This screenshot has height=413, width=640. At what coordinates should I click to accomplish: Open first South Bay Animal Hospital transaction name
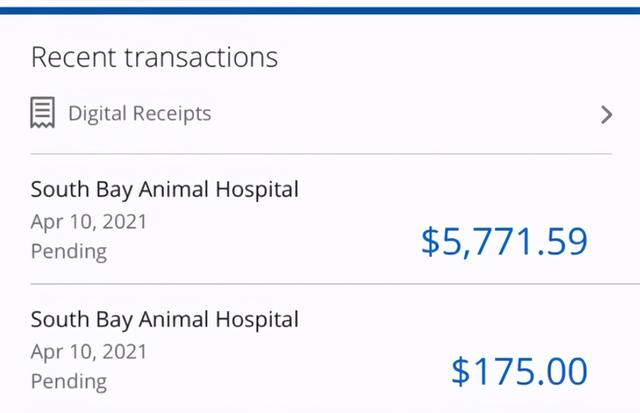pos(165,190)
